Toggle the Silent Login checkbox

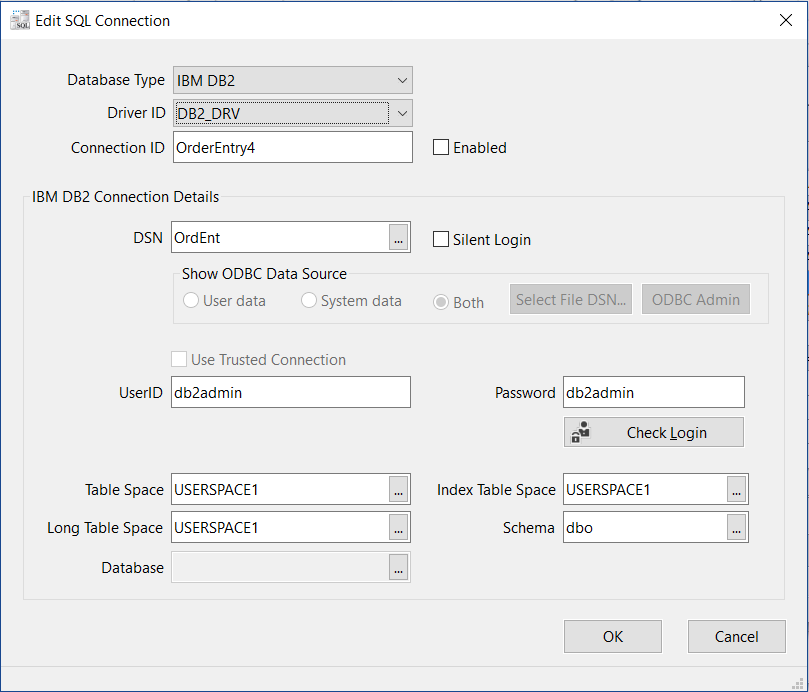(x=441, y=239)
